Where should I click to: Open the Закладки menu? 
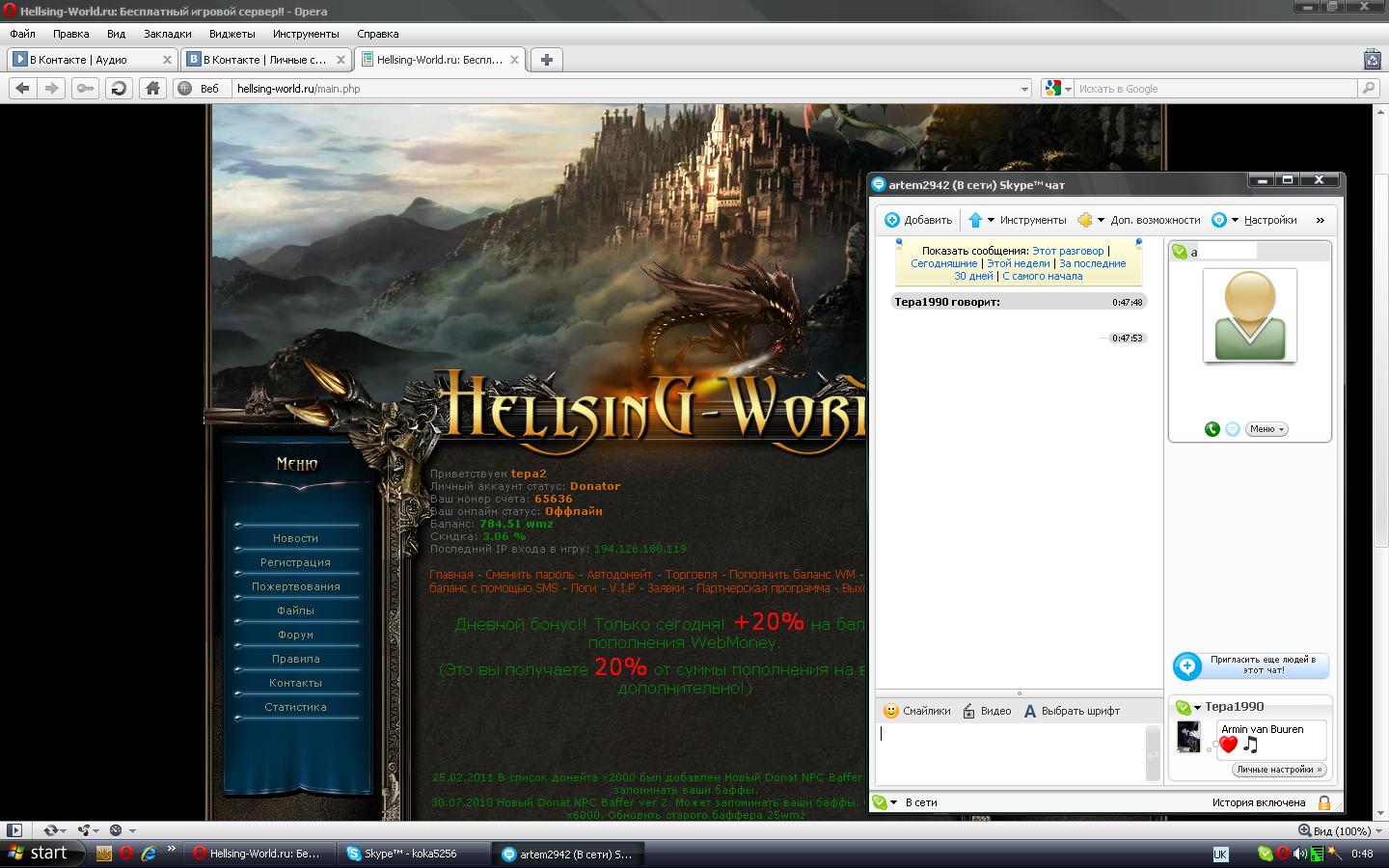(x=168, y=34)
